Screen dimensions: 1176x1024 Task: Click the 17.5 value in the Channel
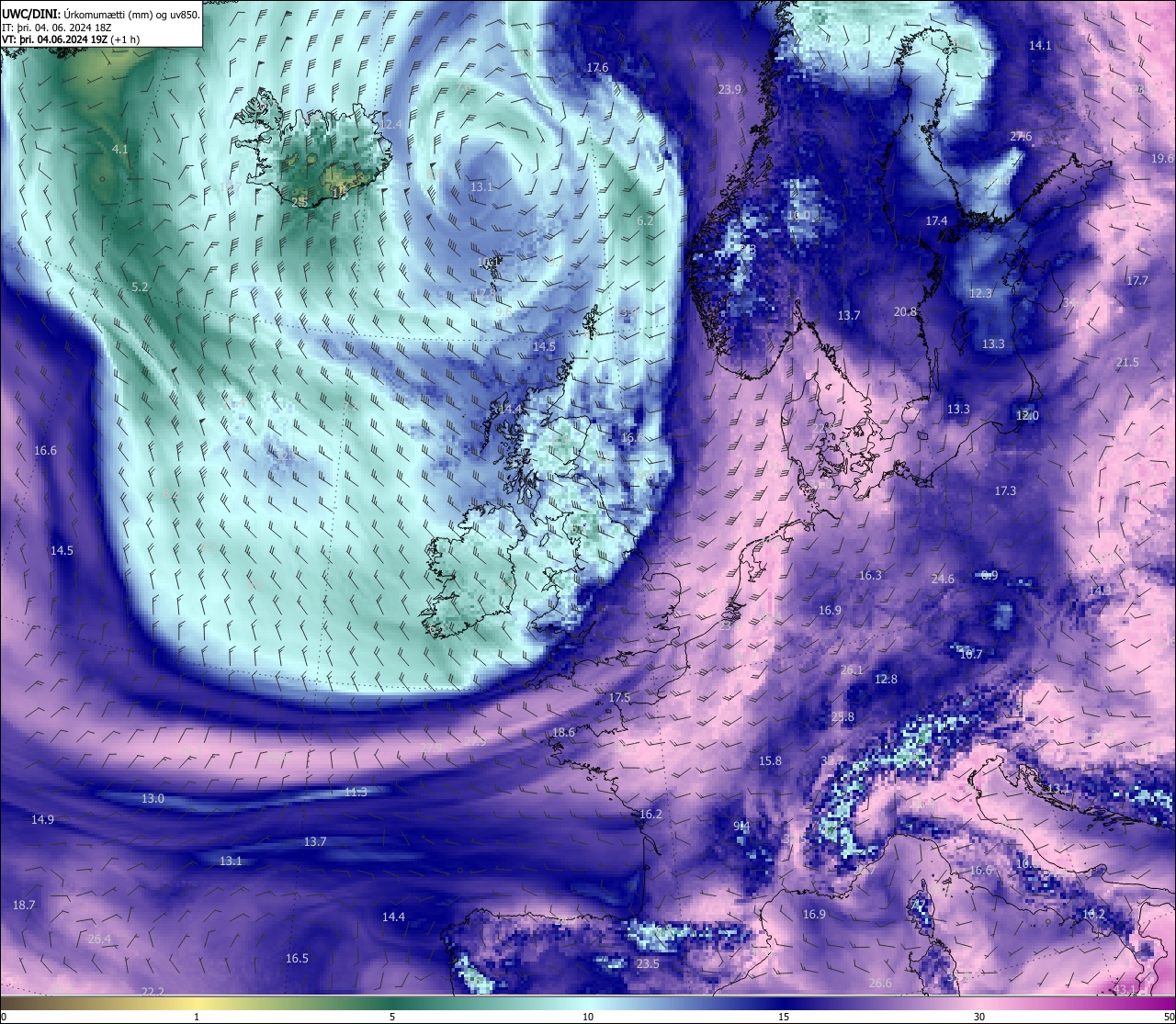[620, 698]
